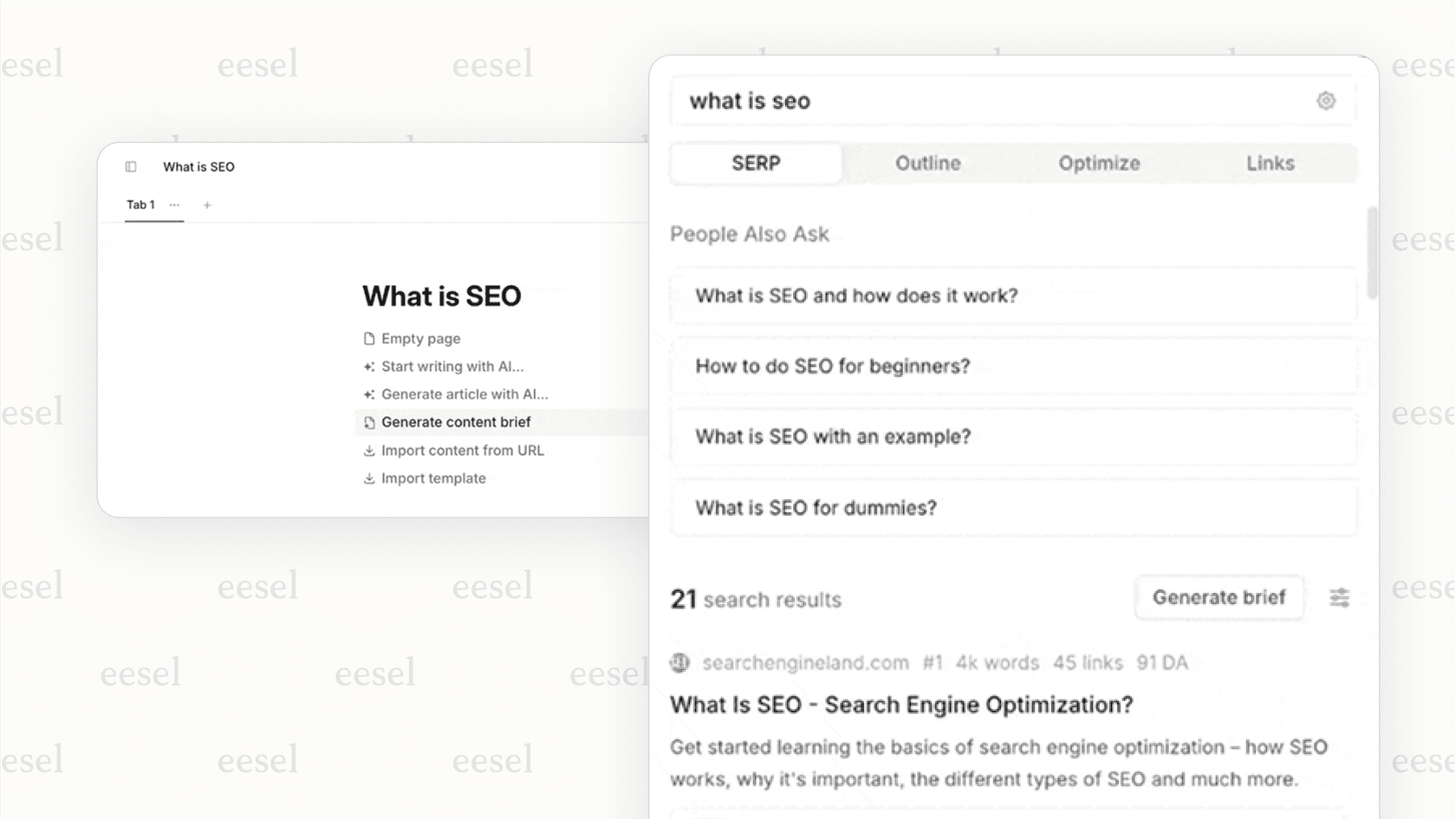
Task: Open a new tab with the plus icon
Action: click(207, 205)
